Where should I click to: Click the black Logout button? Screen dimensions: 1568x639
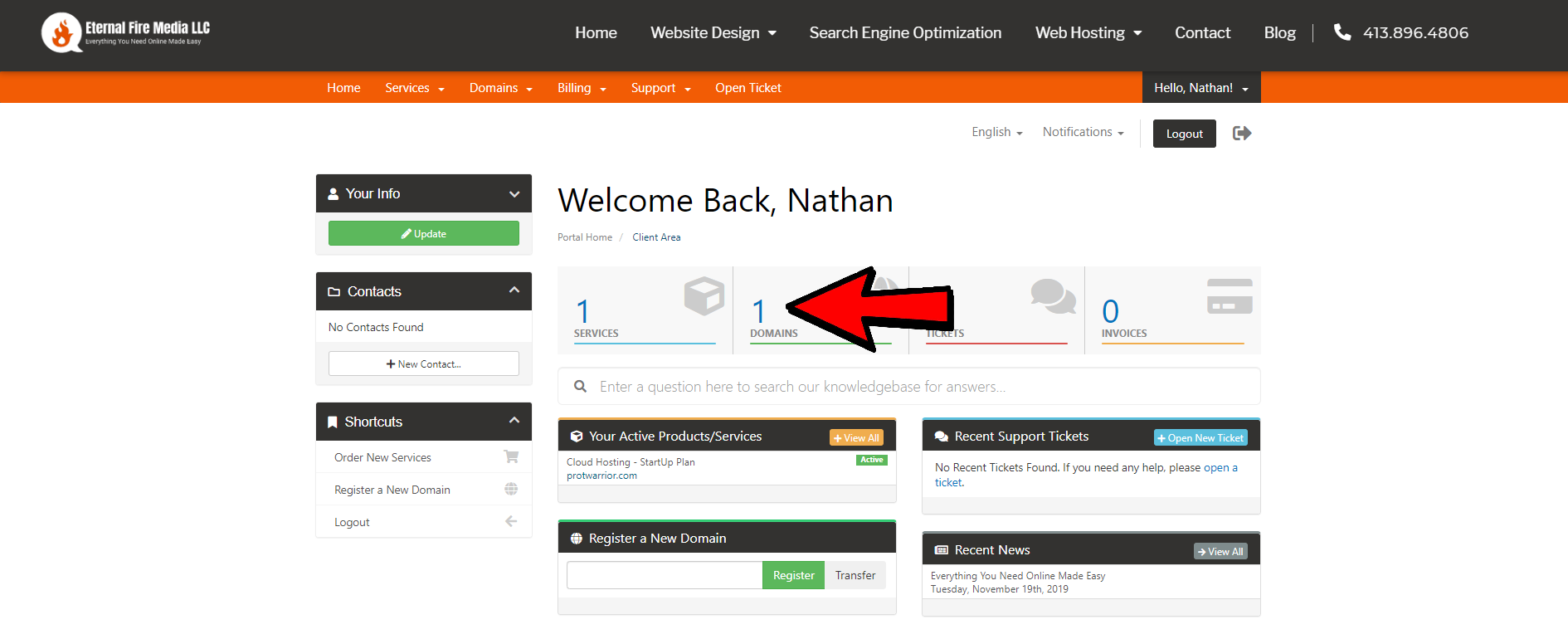(x=1185, y=134)
